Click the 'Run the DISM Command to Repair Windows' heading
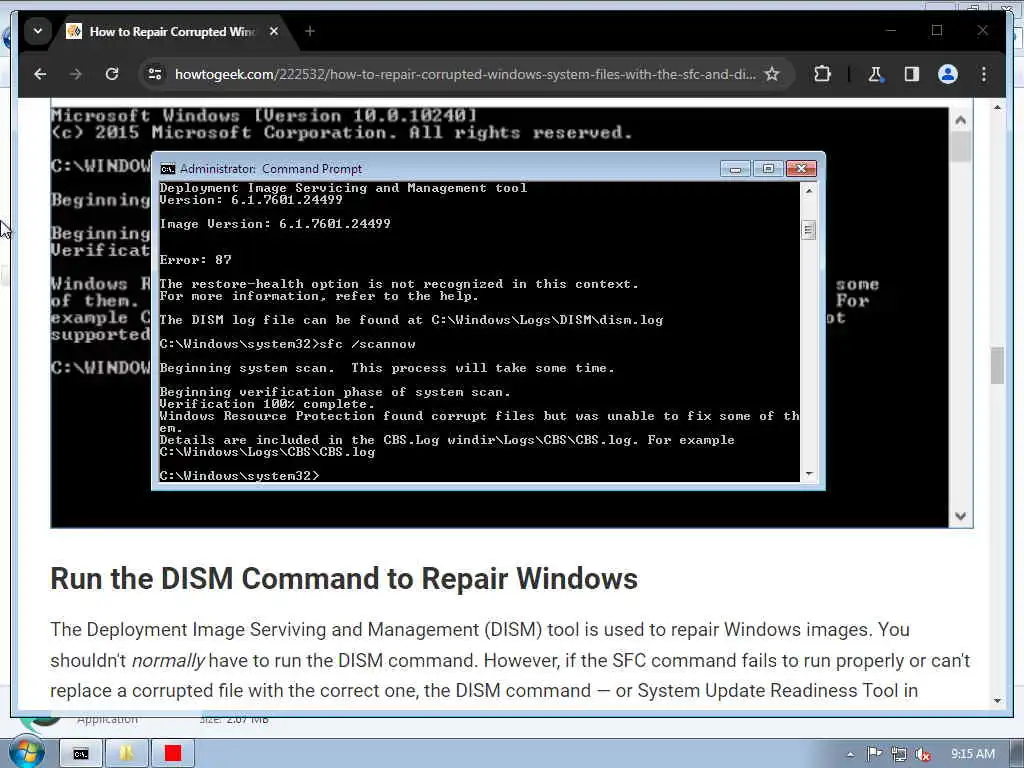The image size is (1024, 768). 344,579
